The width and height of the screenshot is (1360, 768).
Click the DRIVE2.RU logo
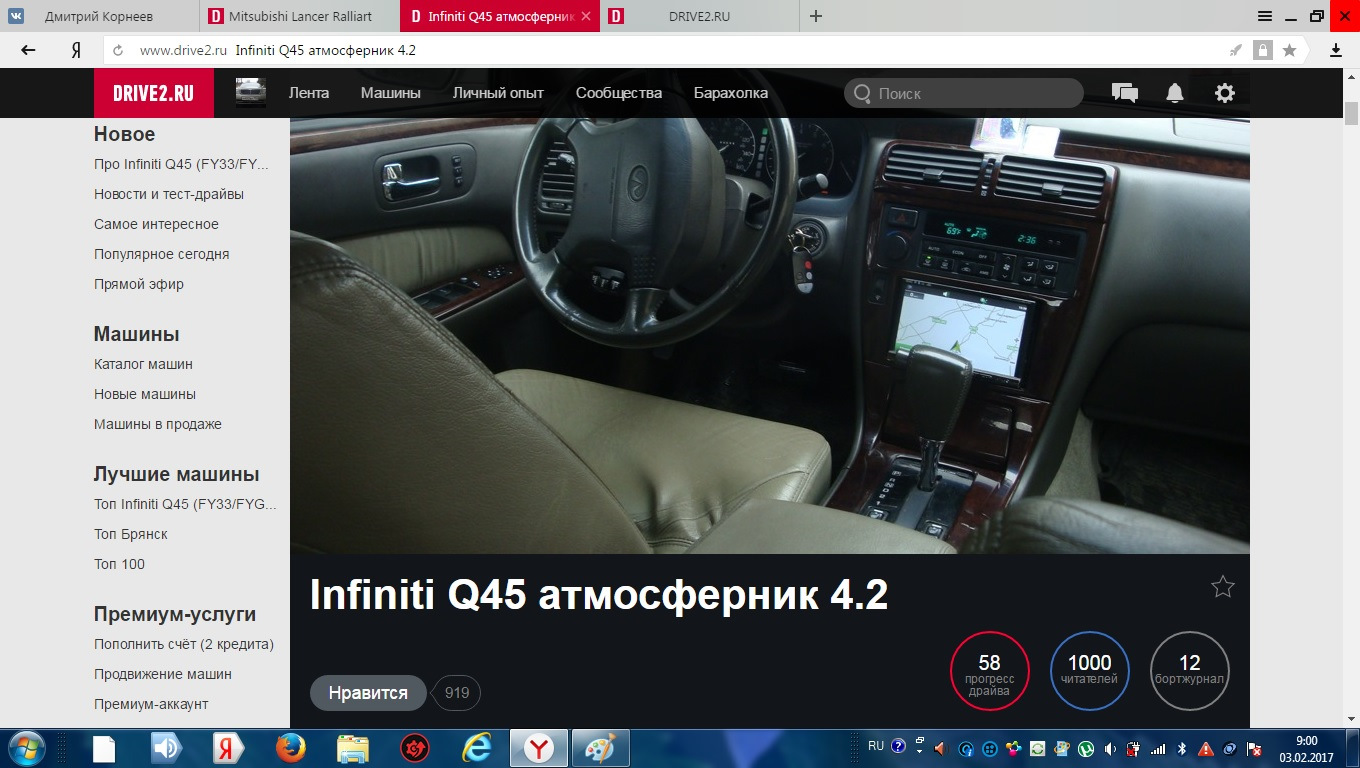click(154, 92)
